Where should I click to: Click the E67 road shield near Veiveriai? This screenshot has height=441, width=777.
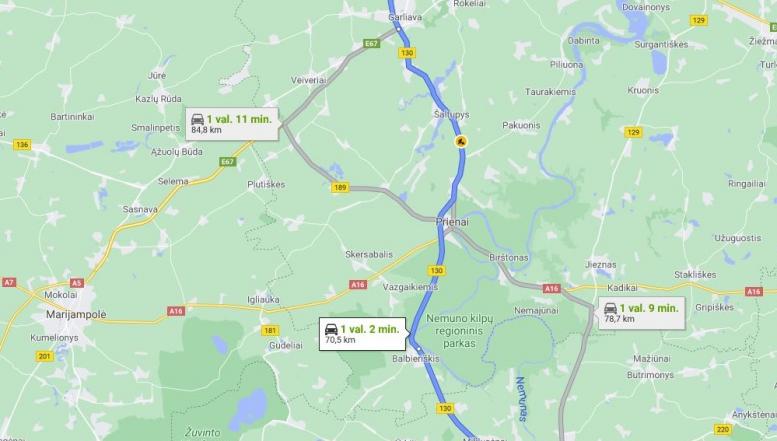[x=371, y=44]
